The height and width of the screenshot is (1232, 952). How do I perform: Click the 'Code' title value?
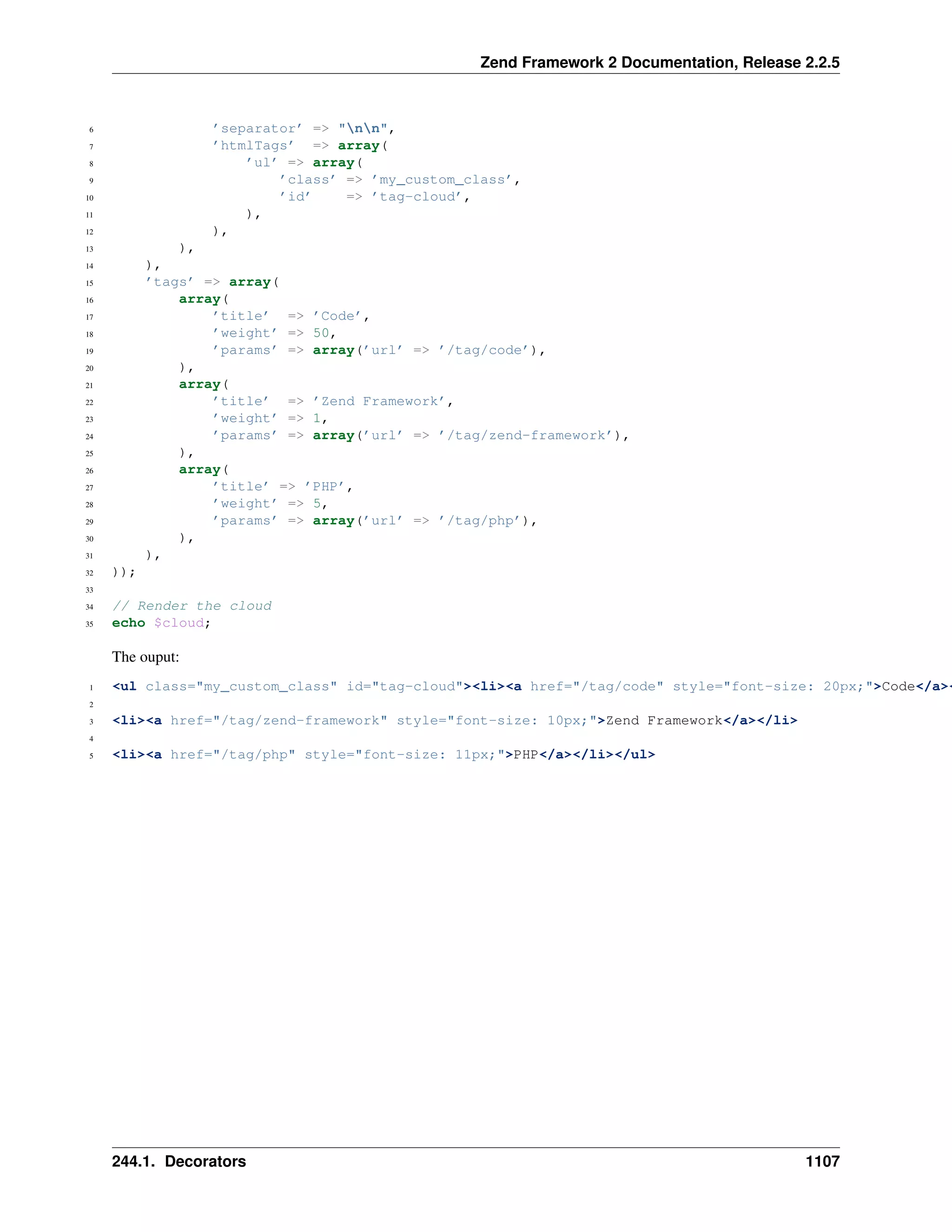pos(337,316)
